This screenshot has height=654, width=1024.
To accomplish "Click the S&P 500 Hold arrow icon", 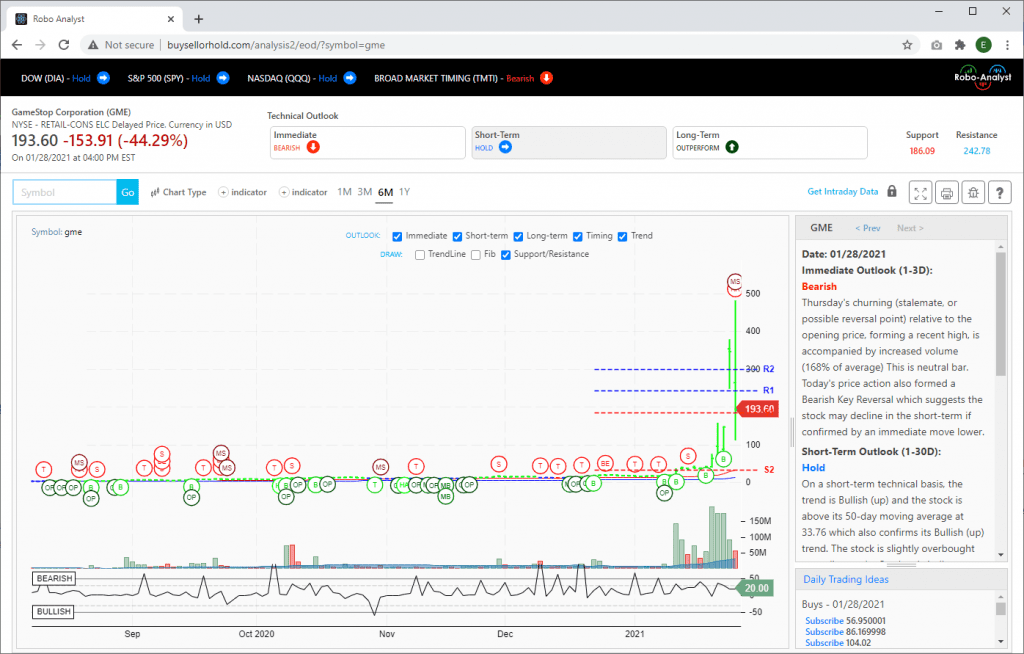I will (223, 78).
